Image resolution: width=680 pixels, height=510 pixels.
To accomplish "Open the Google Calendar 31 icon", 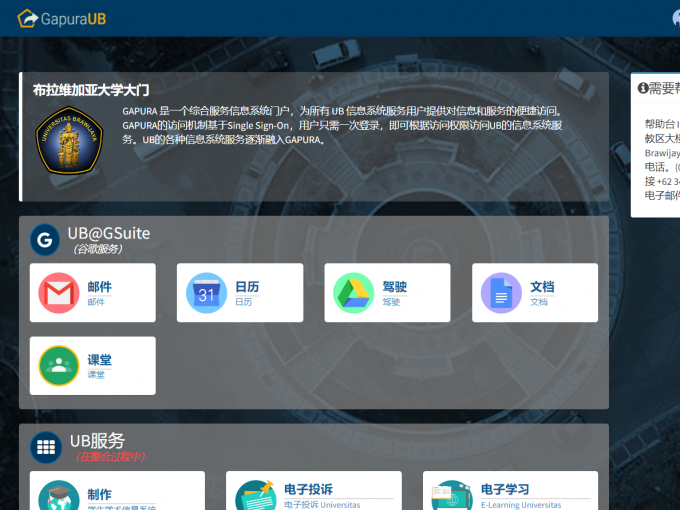I will [x=206, y=293].
